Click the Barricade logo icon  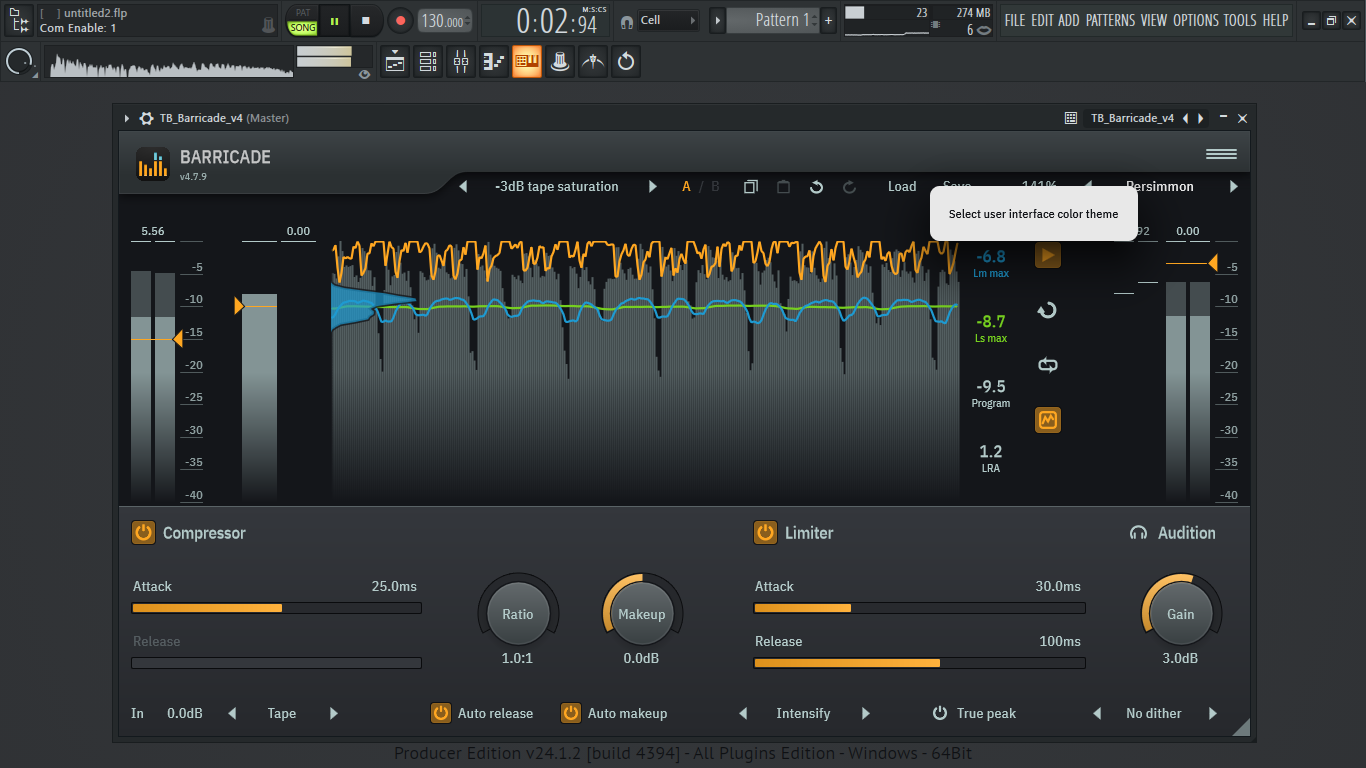tap(153, 164)
